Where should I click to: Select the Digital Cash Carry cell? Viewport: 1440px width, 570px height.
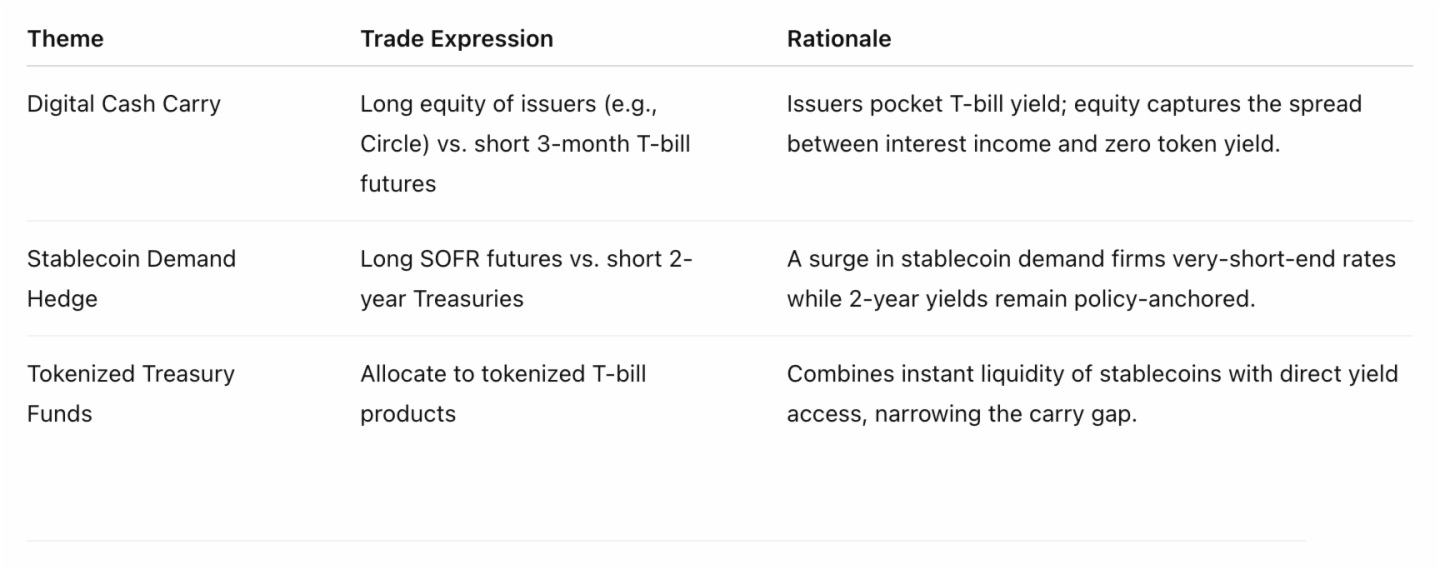[124, 104]
